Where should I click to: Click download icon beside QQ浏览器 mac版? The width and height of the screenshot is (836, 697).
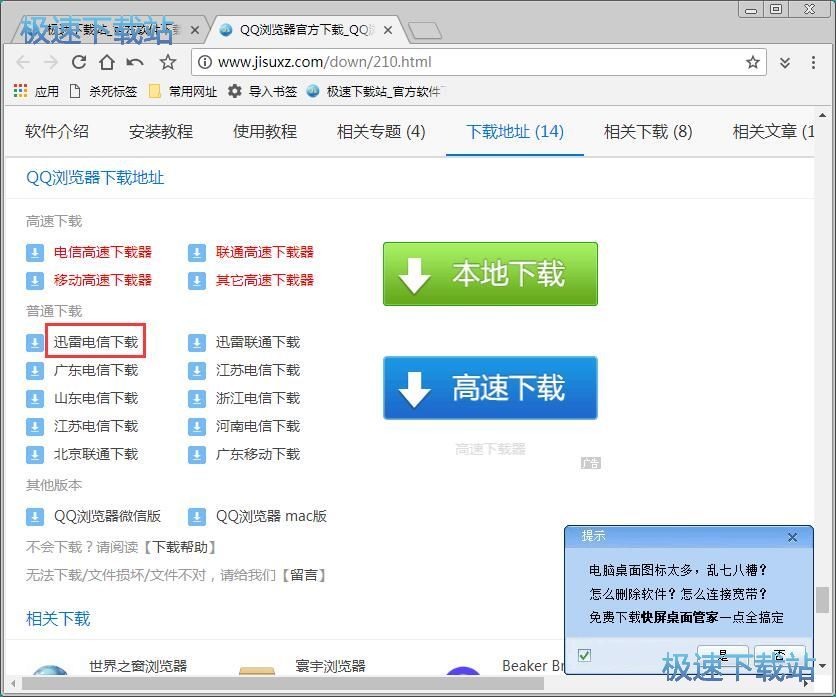(x=197, y=517)
